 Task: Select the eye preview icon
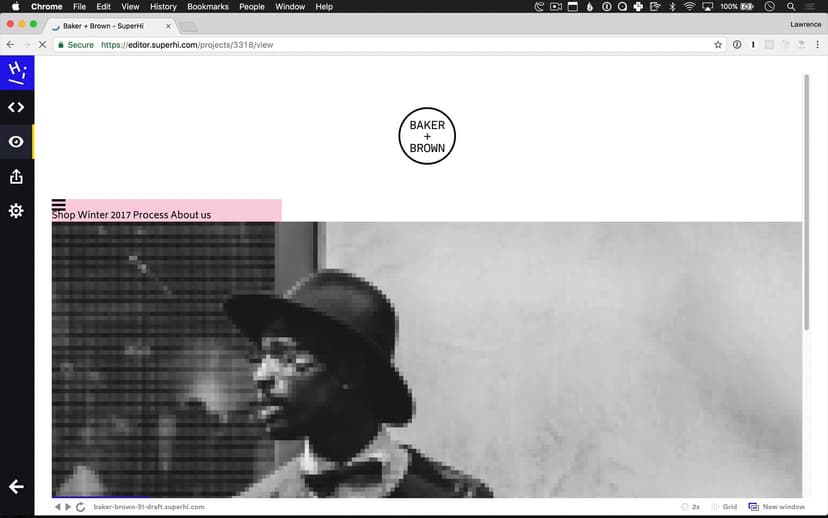coord(17,142)
